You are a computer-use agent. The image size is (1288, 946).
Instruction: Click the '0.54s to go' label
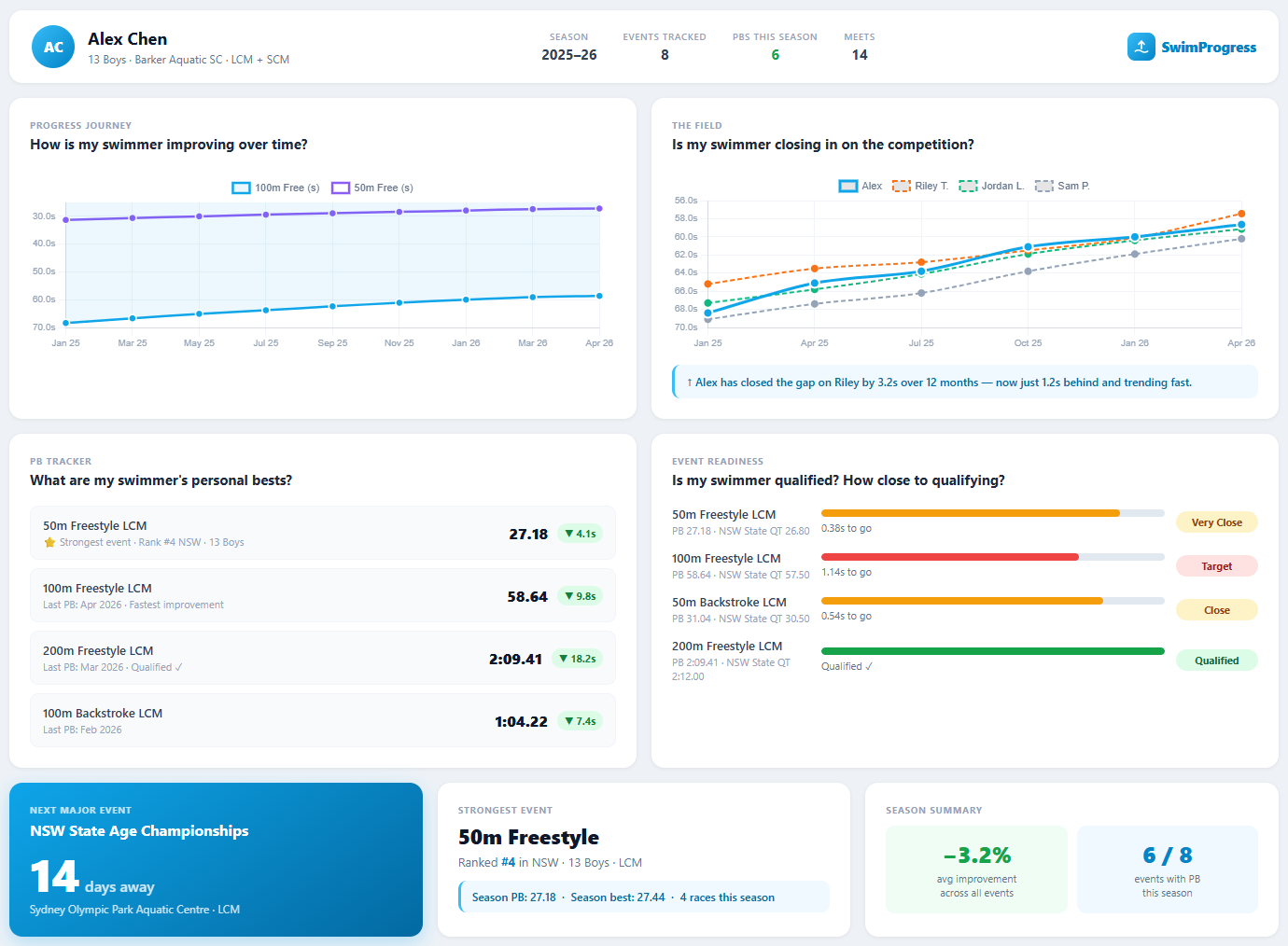point(847,616)
